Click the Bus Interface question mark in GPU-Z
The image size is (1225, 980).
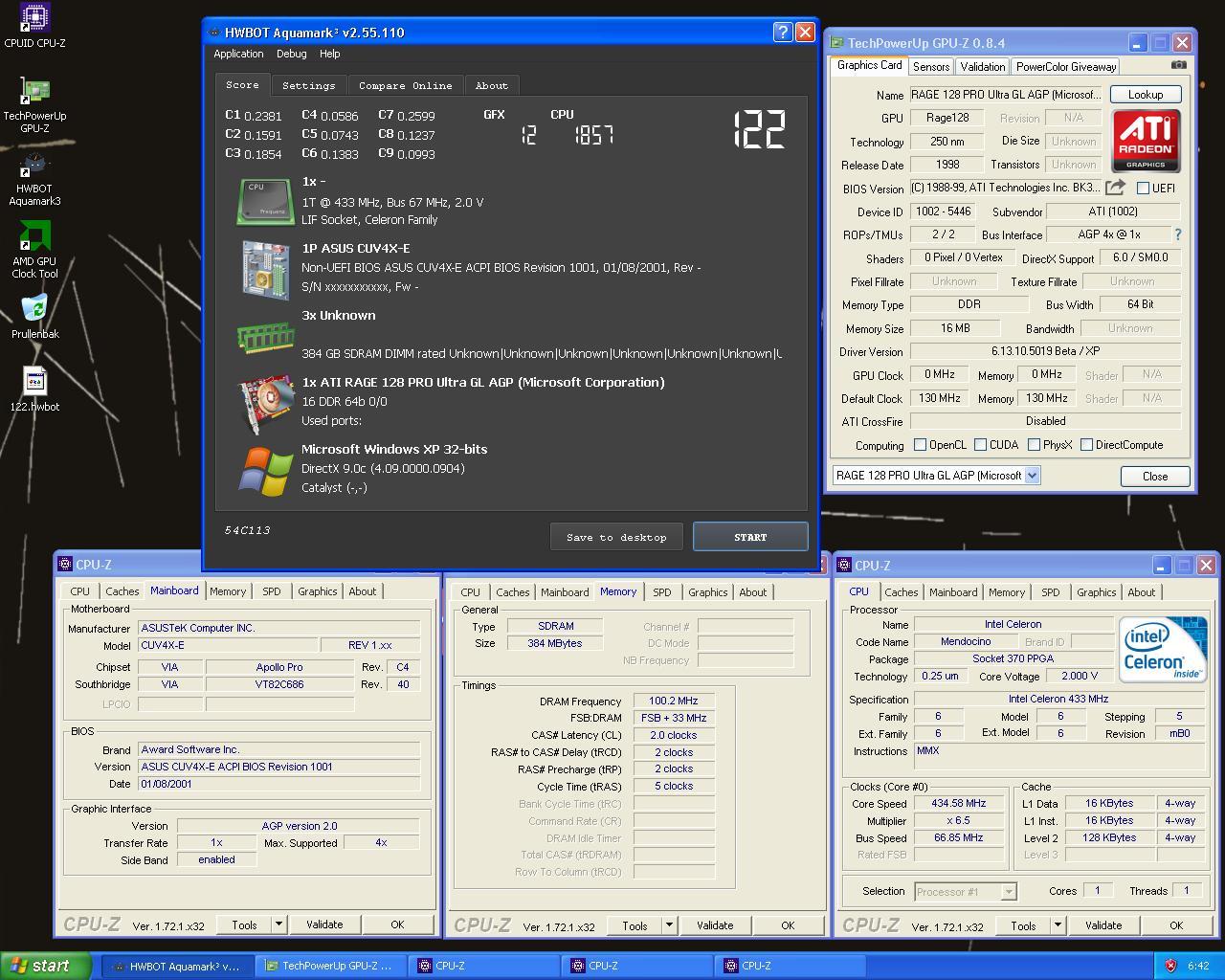[x=1177, y=234]
